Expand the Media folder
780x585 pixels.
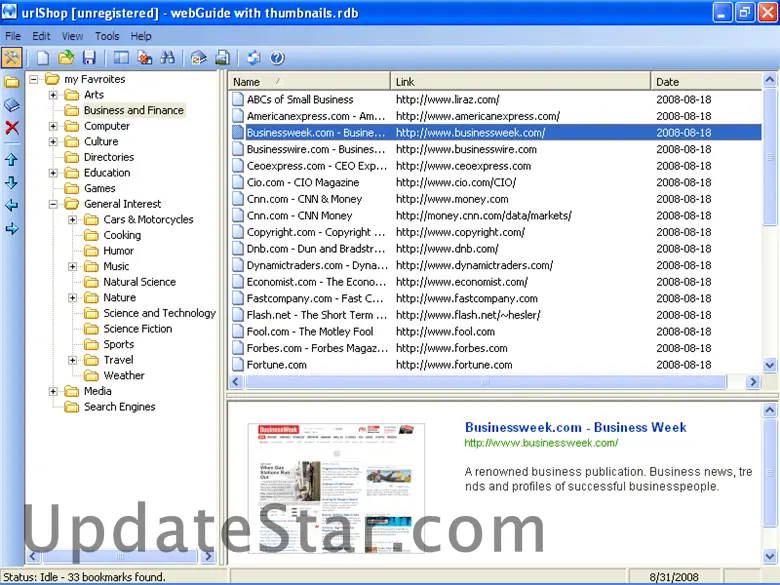53,391
